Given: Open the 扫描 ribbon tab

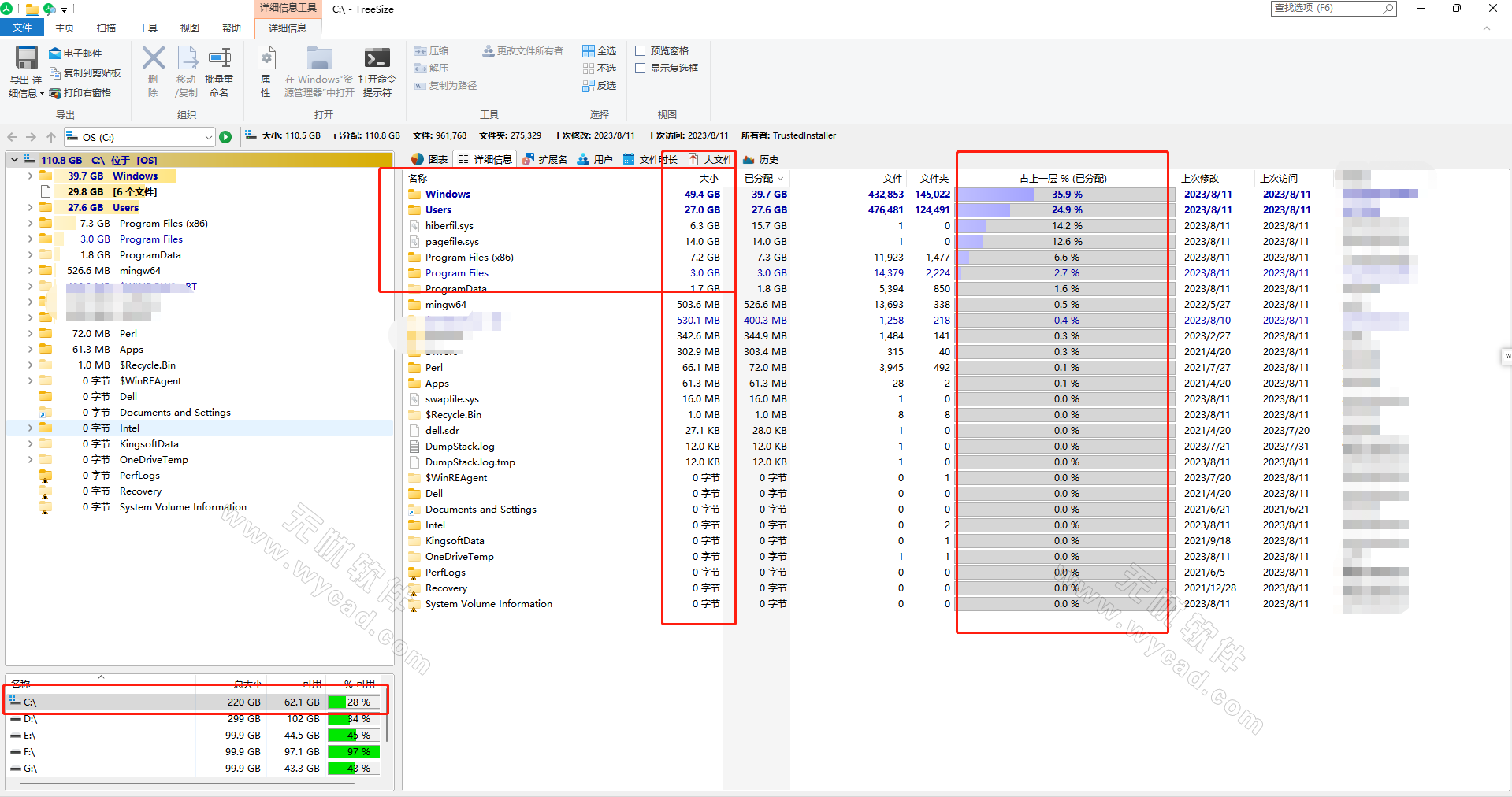Looking at the screenshot, I should click(x=106, y=27).
